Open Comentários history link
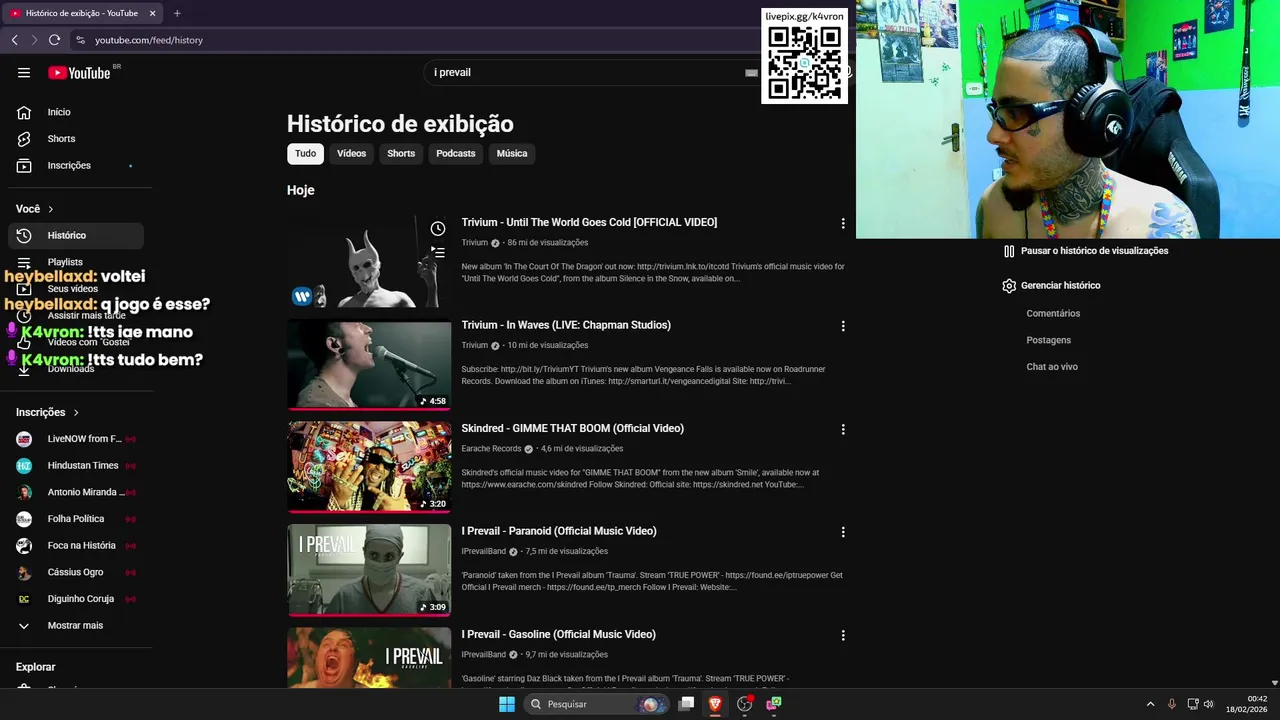 coord(1053,314)
